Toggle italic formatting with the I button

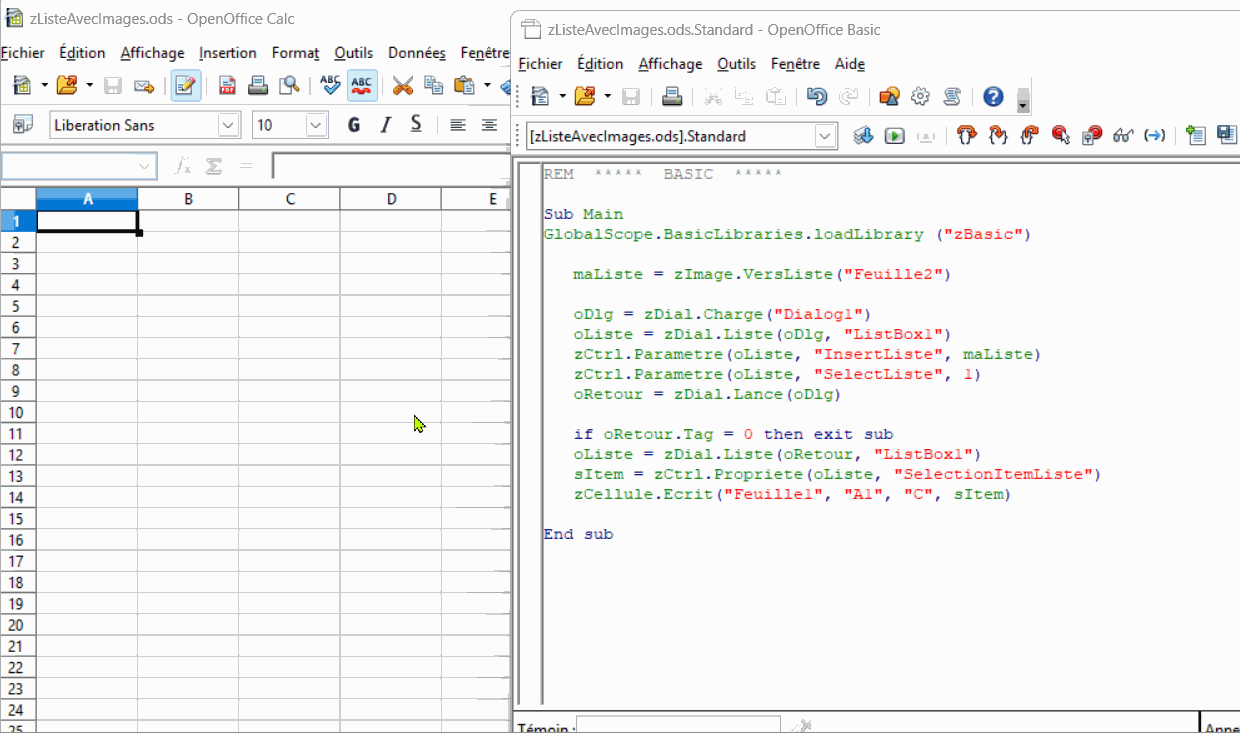[x=385, y=125]
